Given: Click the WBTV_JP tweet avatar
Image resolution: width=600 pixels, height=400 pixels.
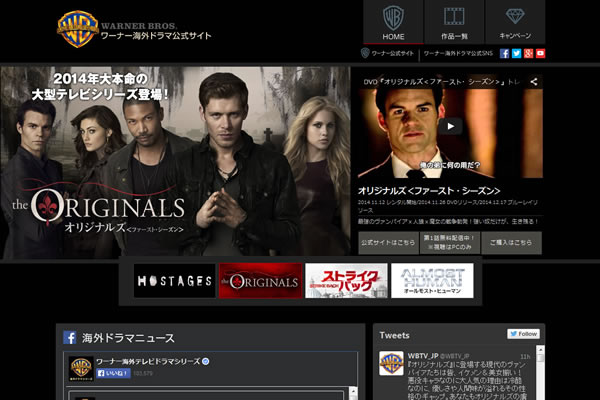Looking at the screenshot, I should (x=391, y=363).
